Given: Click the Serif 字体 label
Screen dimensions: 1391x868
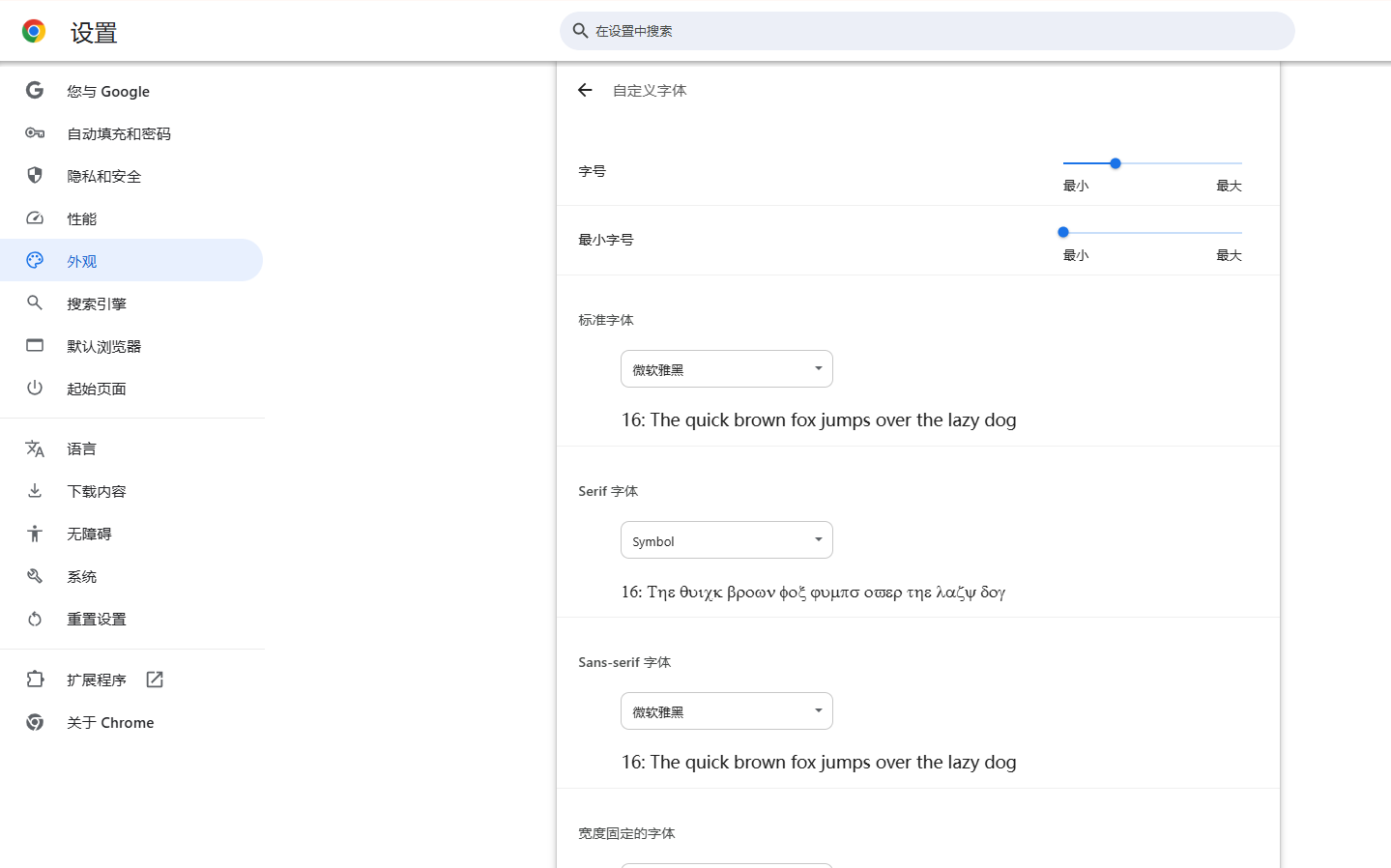Looking at the screenshot, I should tap(608, 491).
